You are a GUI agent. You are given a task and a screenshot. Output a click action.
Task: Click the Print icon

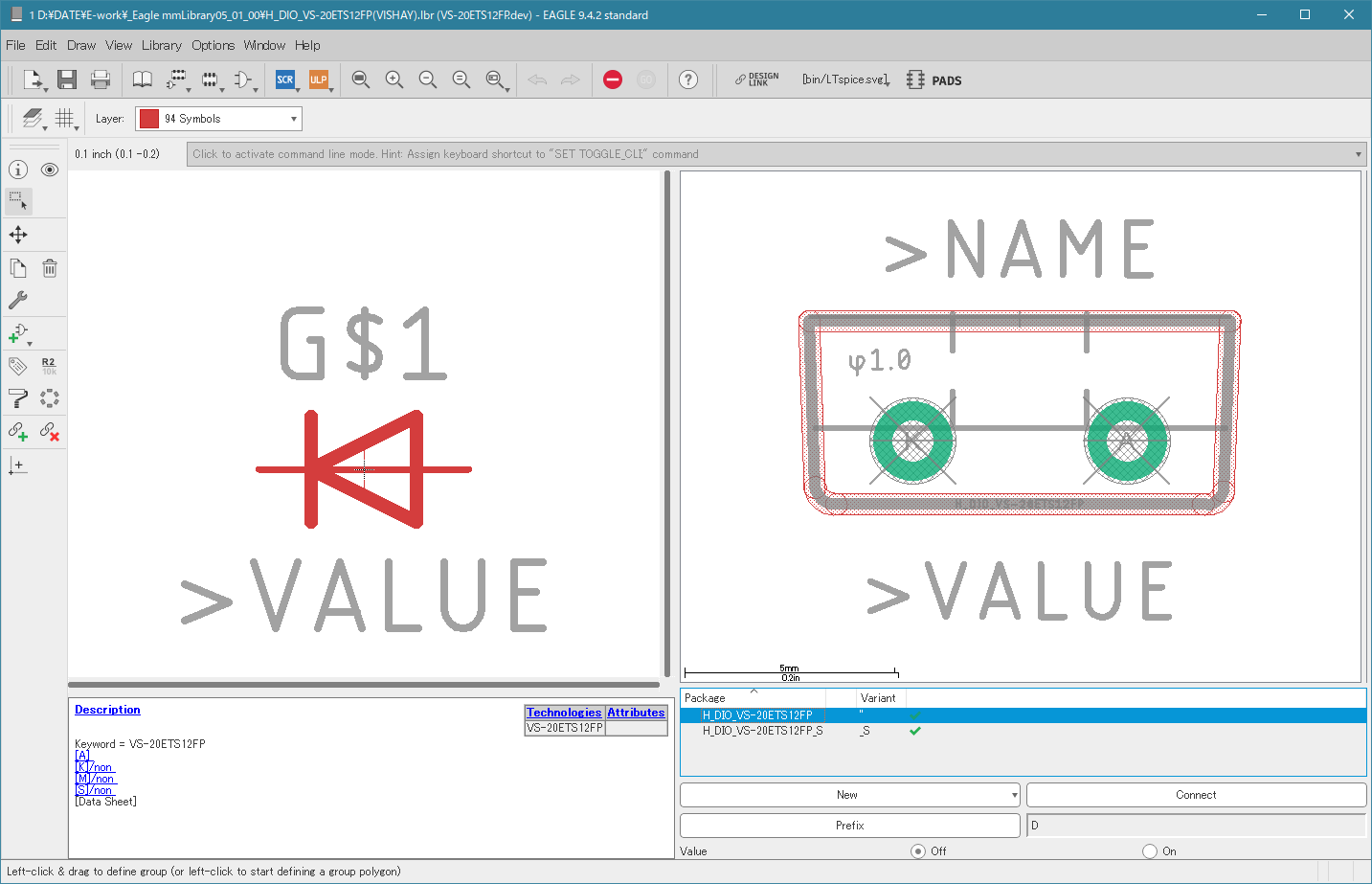(101, 79)
